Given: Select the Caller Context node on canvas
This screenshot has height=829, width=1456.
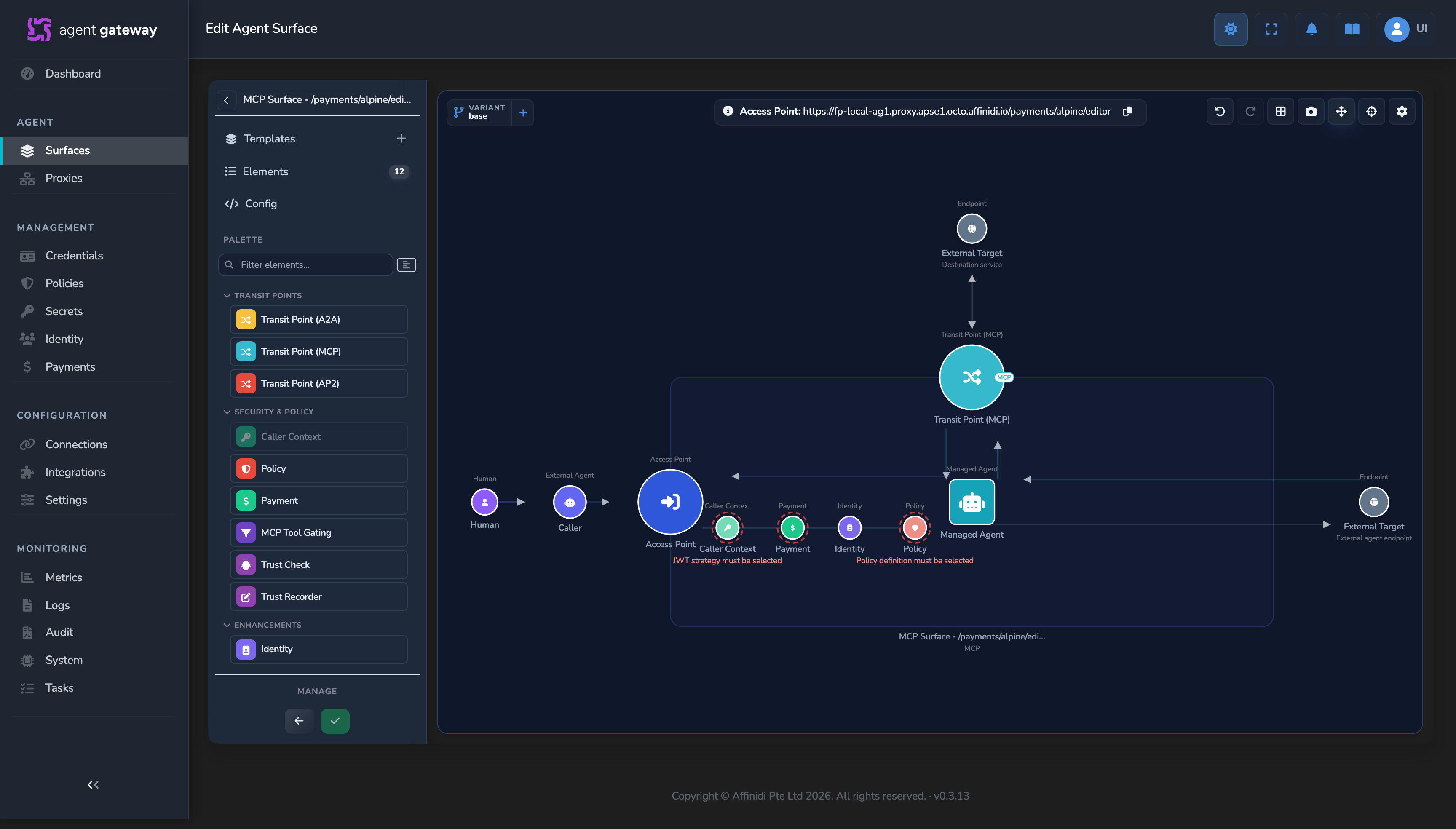Looking at the screenshot, I should pos(727,528).
